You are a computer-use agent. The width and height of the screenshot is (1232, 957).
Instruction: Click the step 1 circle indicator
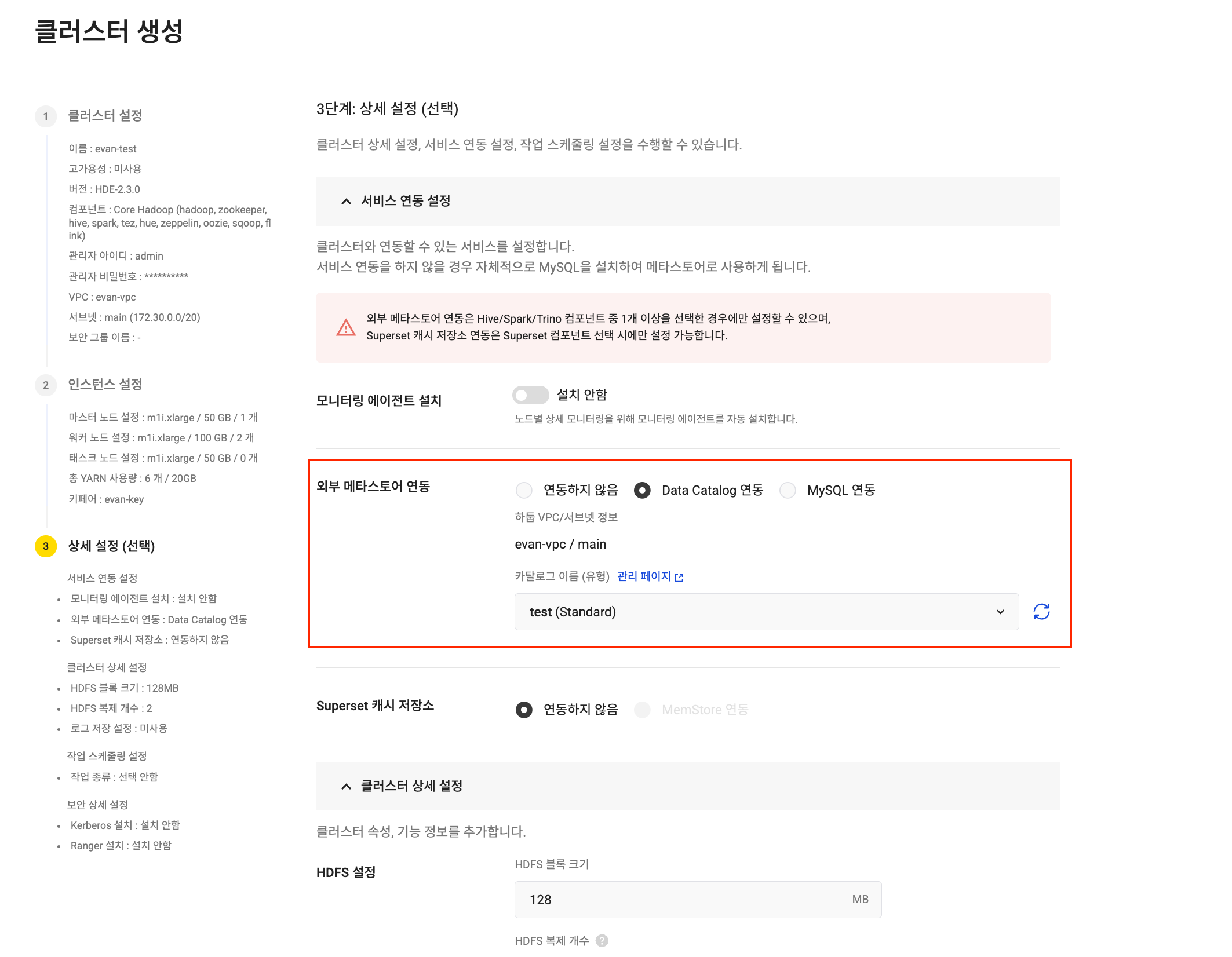[45, 116]
